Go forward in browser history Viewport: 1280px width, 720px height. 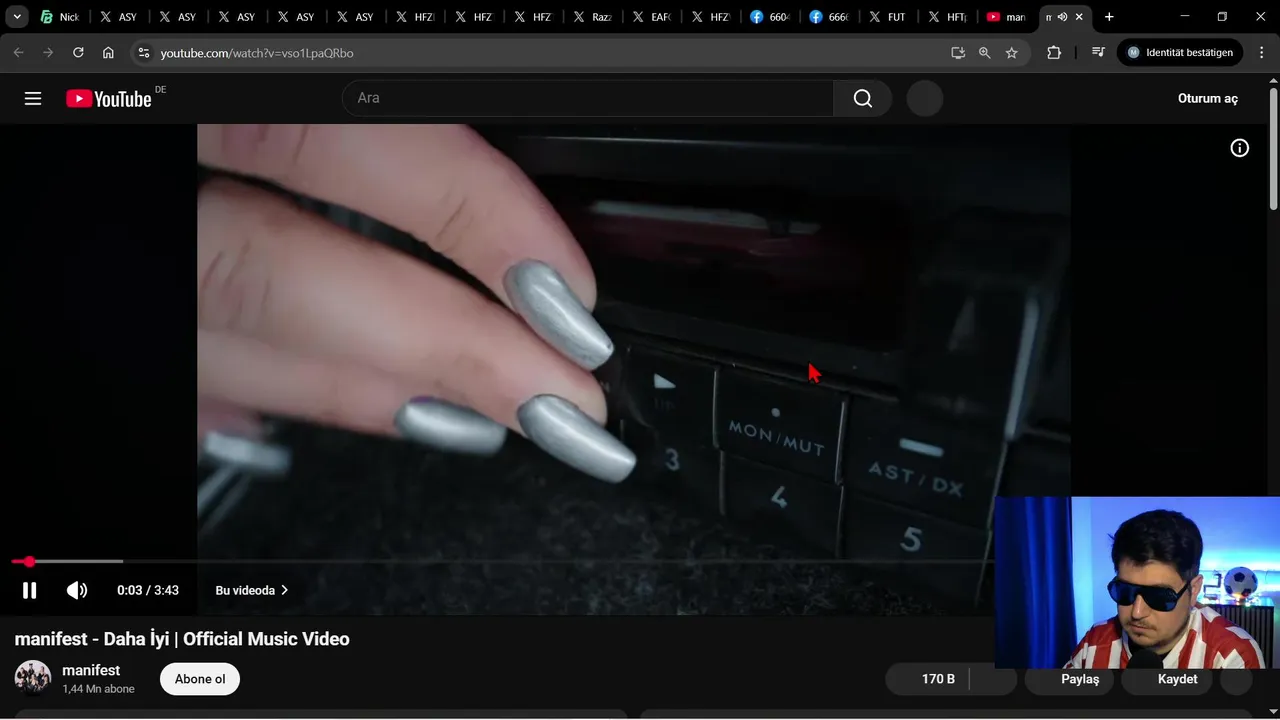tap(48, 53)
